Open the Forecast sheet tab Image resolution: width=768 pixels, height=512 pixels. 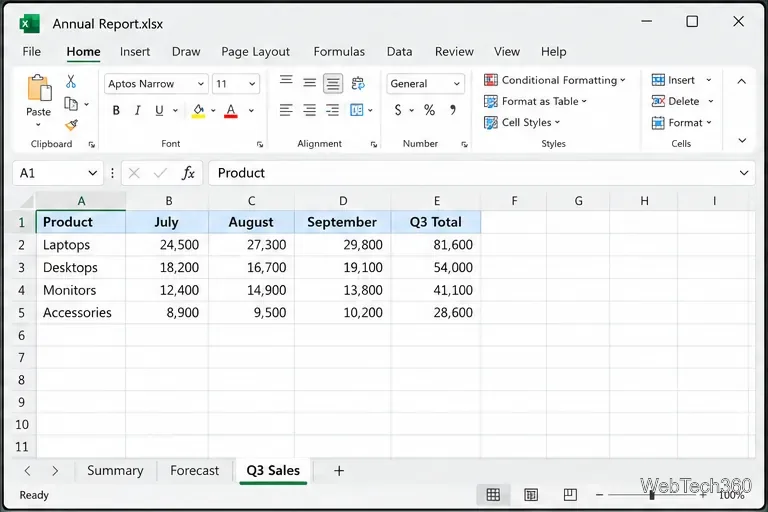(x=194, y=471)
